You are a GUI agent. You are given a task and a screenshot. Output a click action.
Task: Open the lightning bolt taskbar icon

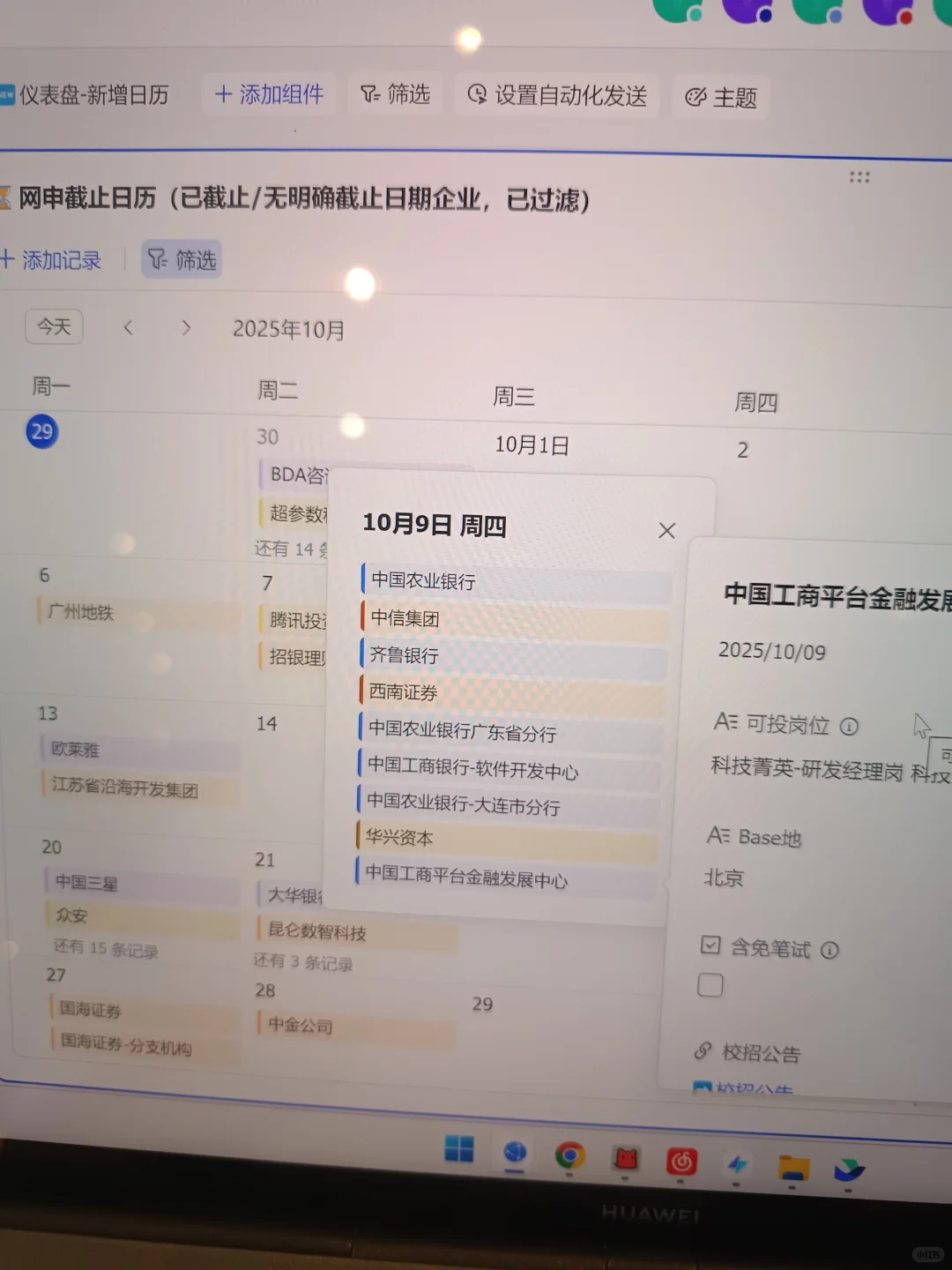point(738,1165)
